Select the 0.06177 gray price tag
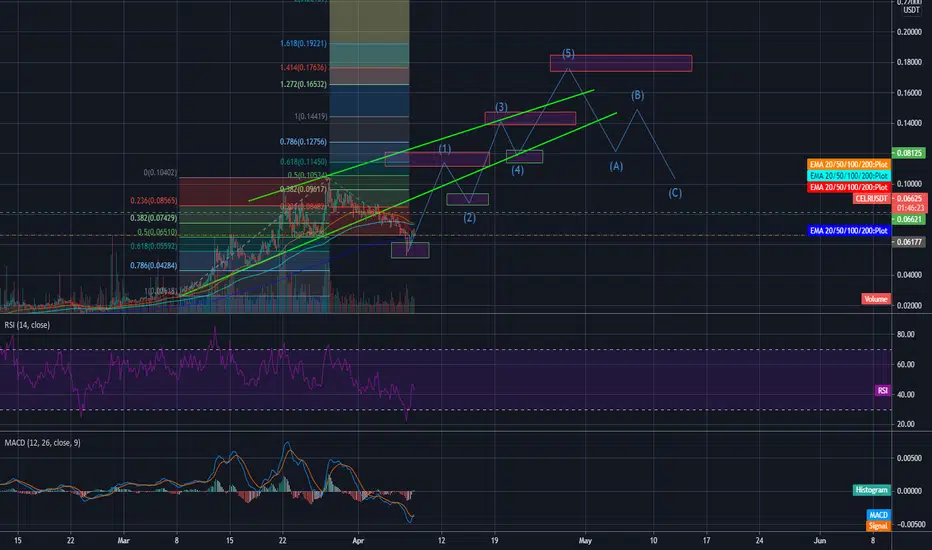This screenshot has height=550, width=932. coord(909,242)
